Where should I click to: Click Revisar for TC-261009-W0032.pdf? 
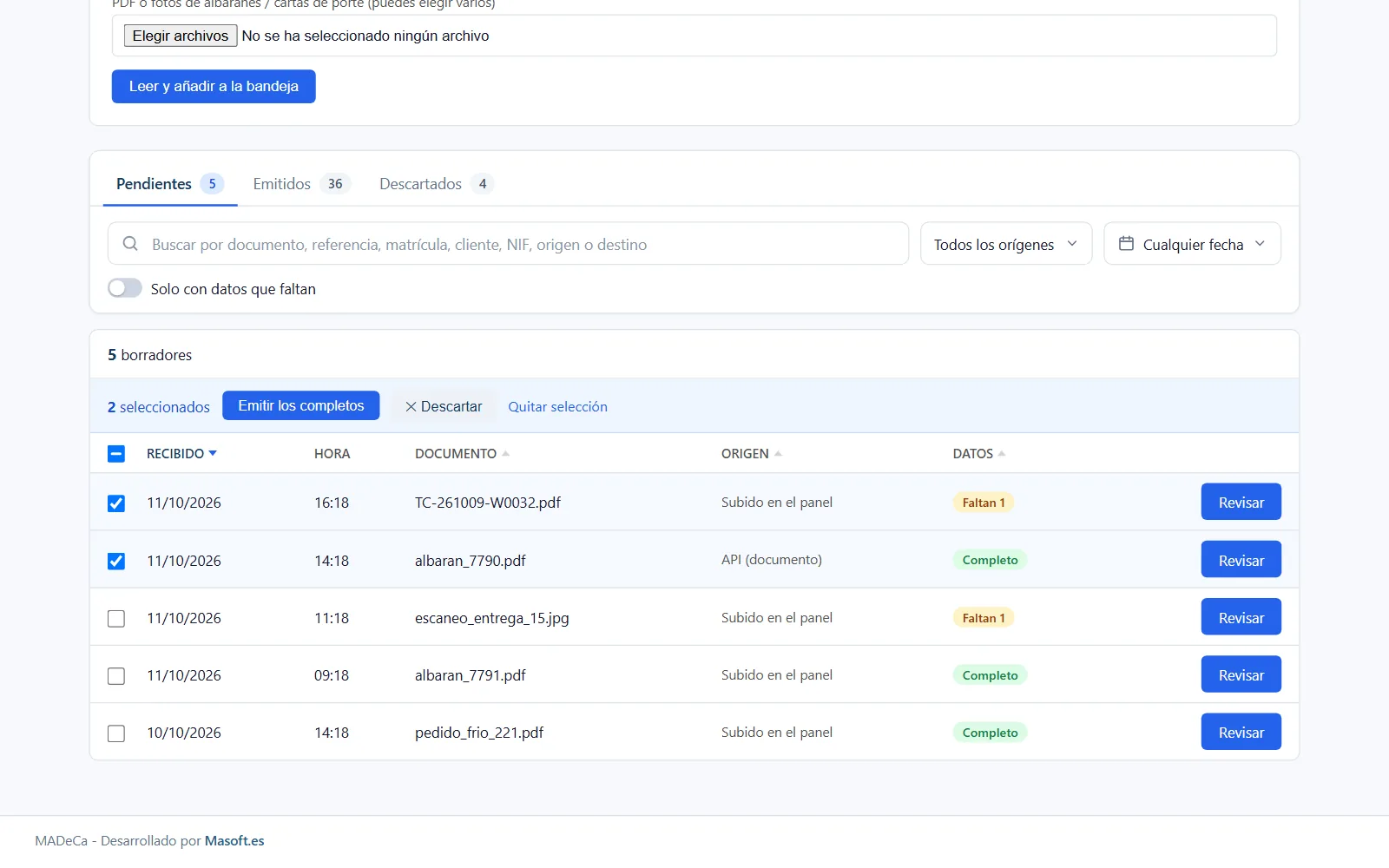(1241, 502)
